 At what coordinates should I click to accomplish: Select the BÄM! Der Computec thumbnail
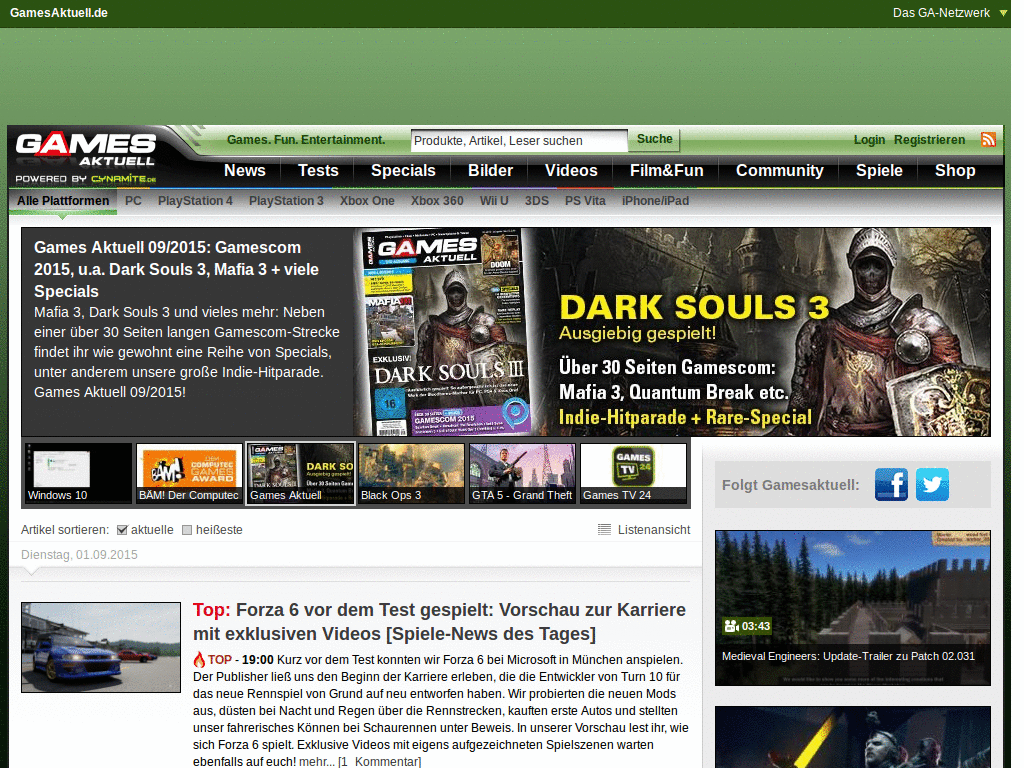coord(190,473)
